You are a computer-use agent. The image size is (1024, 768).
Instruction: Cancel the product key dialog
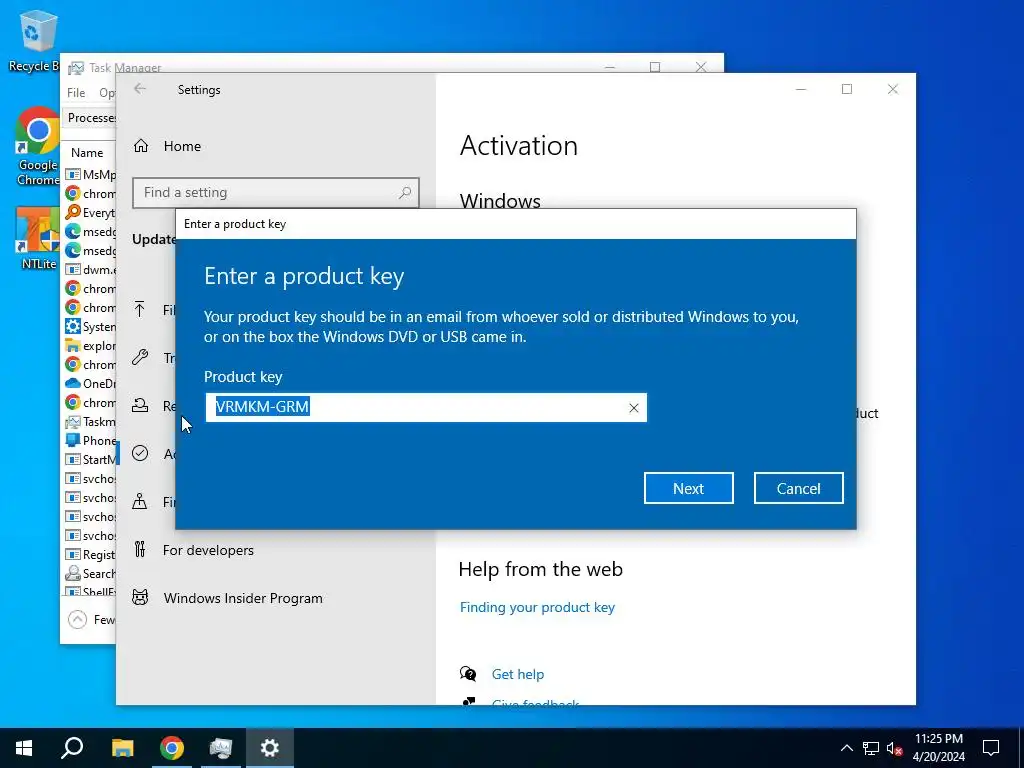pyautogui.click(x=798, y=488)
